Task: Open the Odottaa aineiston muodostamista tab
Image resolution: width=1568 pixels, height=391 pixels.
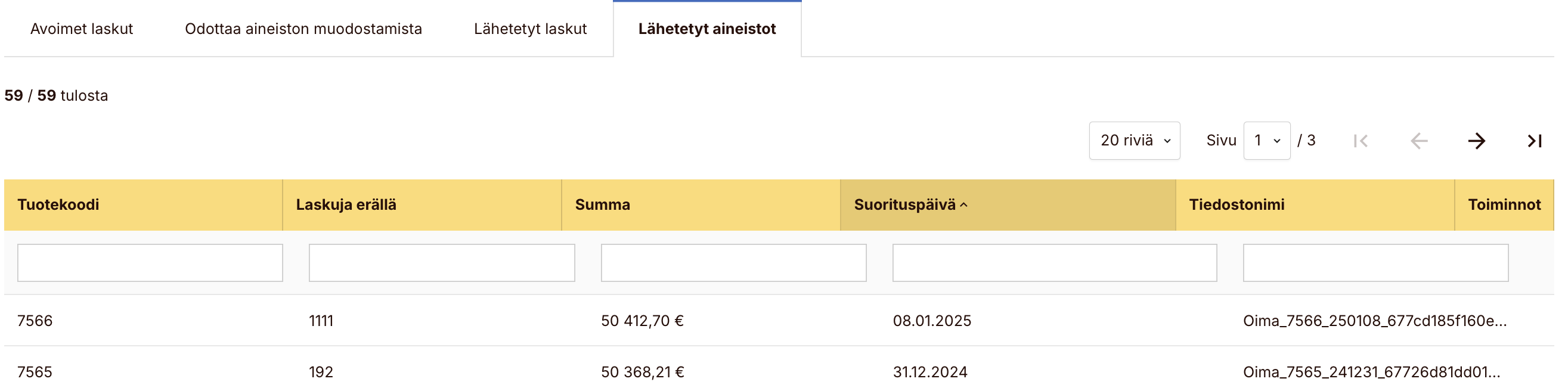Action: [x=303, y=29]
